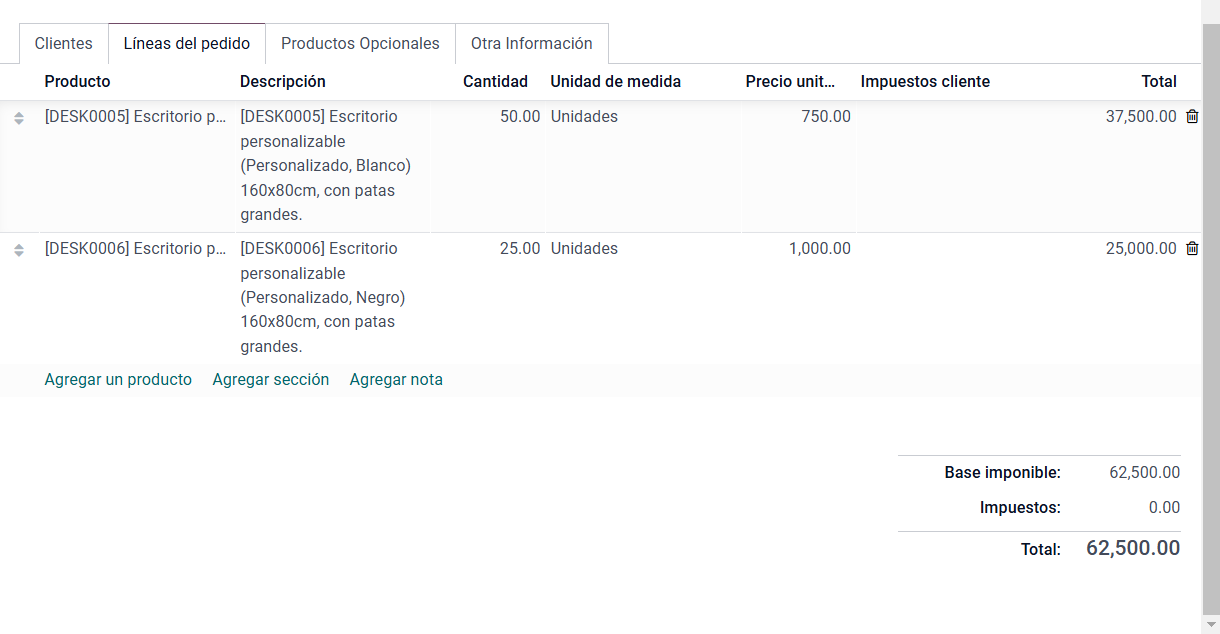The image size is (1220, 634).
Task: Open the Clientes tab
Action: click(63, 44)
